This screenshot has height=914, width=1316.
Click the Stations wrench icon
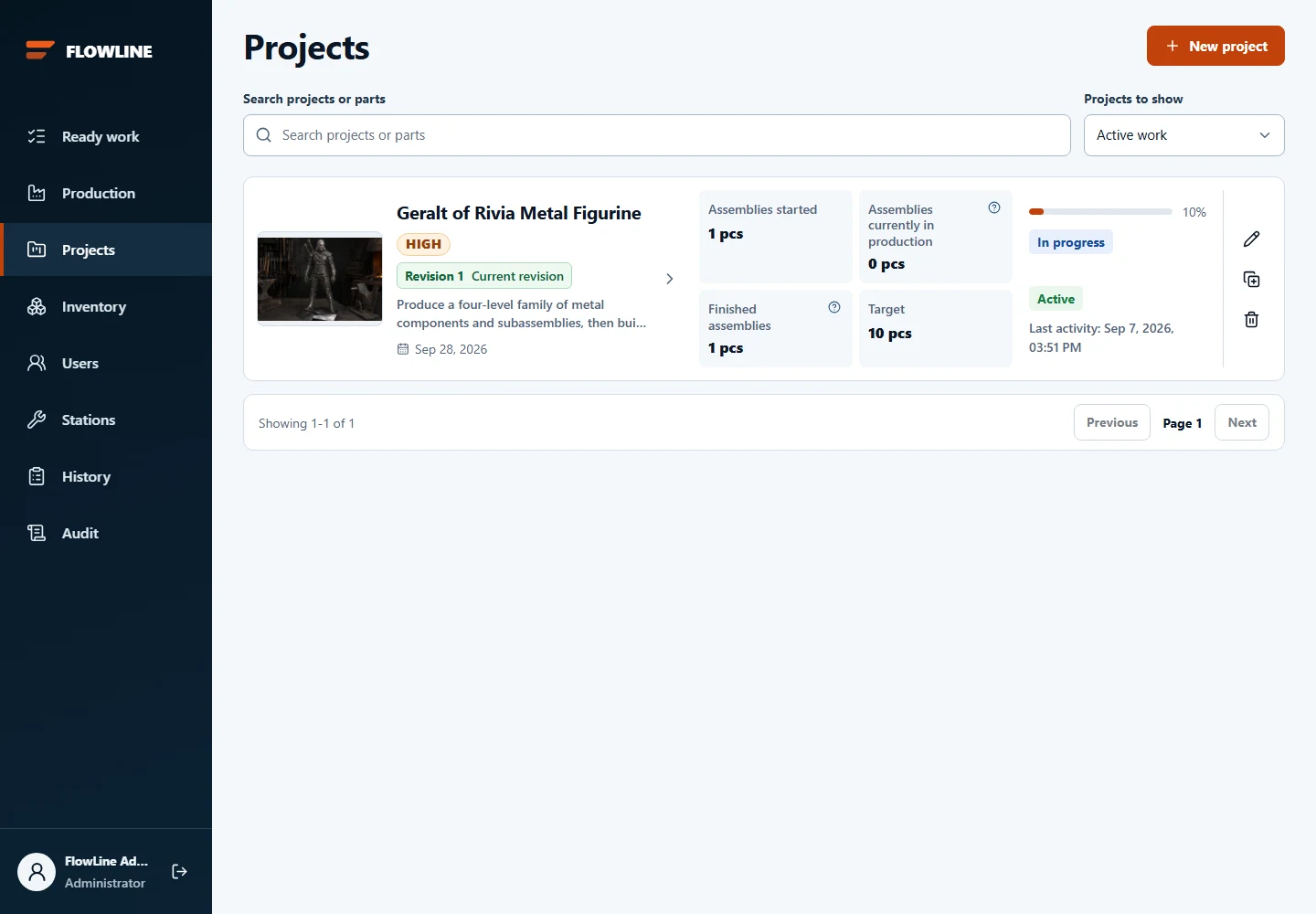pyautogui.click(x=37, y=420)
